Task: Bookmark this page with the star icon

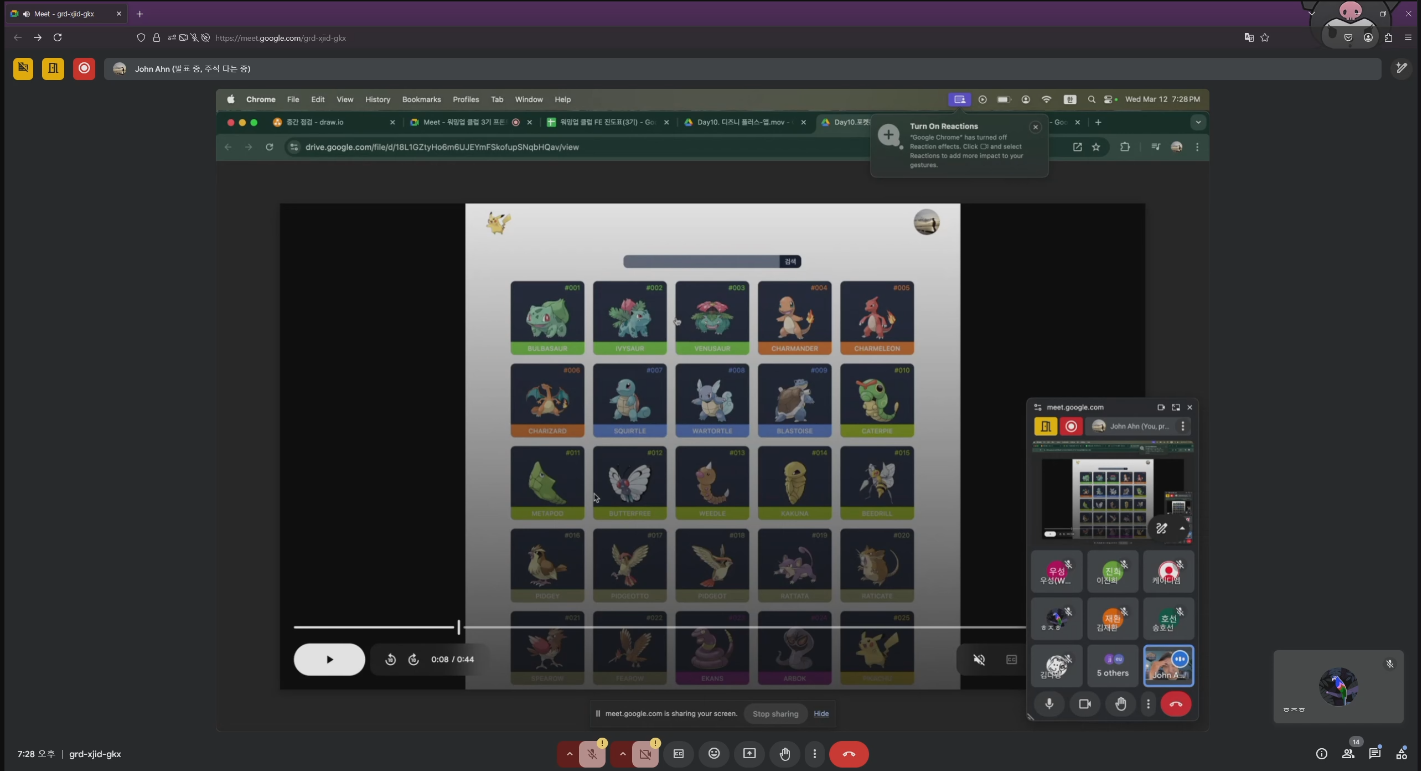Action: [x=1265, y=37]
